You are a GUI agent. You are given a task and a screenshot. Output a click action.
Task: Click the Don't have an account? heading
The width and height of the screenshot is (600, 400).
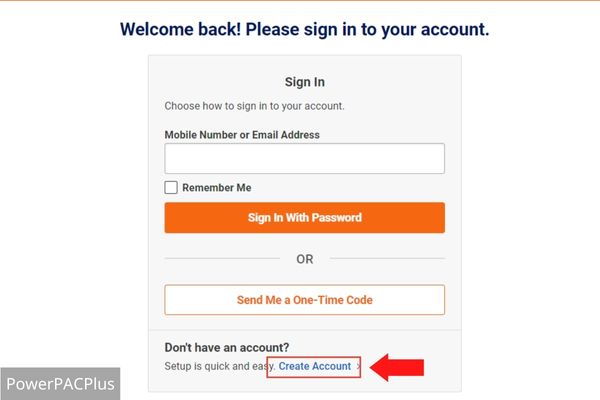[227, 348]
